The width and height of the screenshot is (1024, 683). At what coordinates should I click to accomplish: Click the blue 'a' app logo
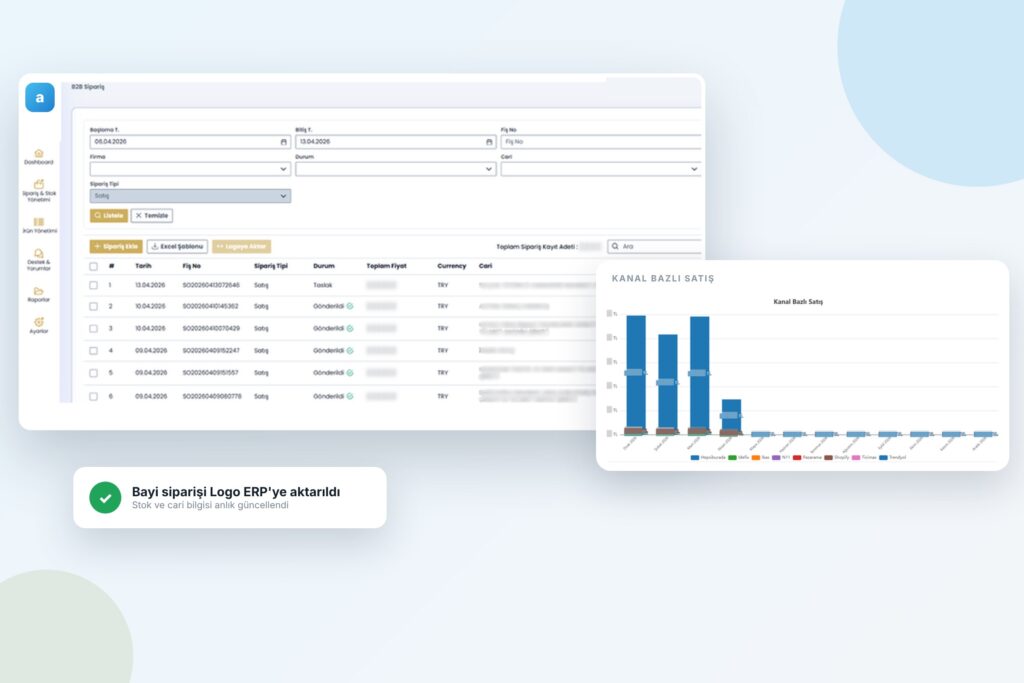click(x=40, y=98)
